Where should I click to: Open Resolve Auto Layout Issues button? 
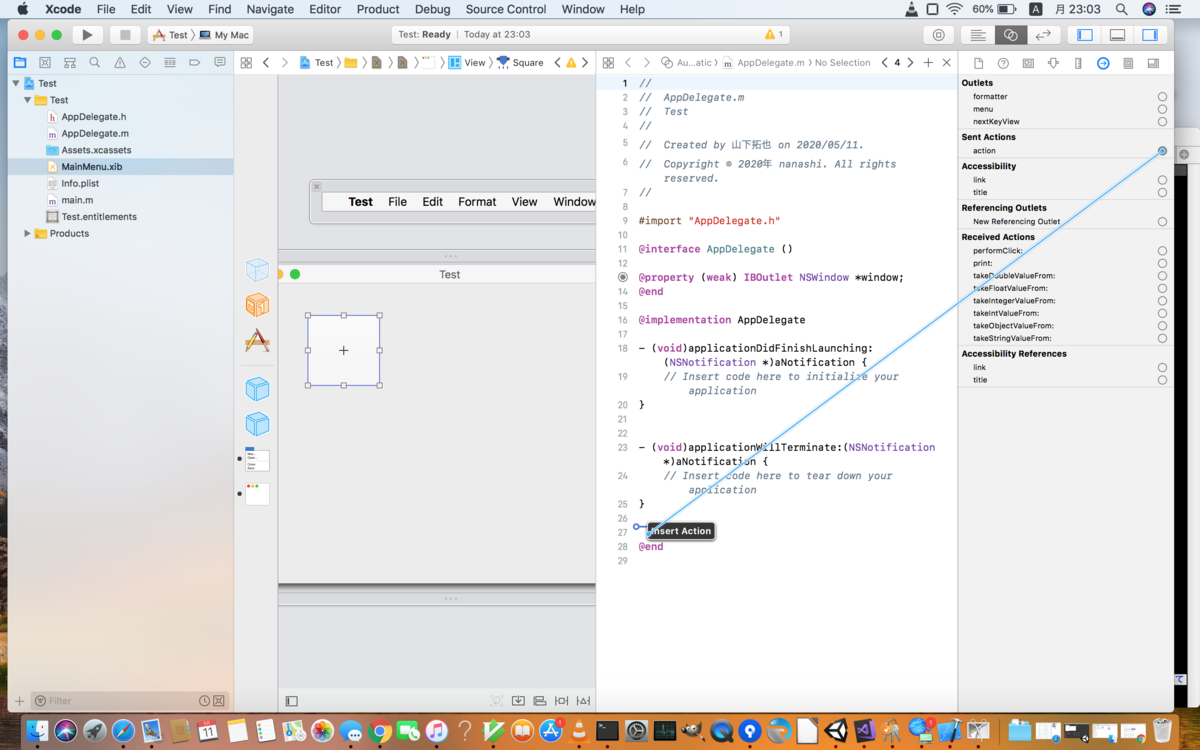(x=584, y=701)
